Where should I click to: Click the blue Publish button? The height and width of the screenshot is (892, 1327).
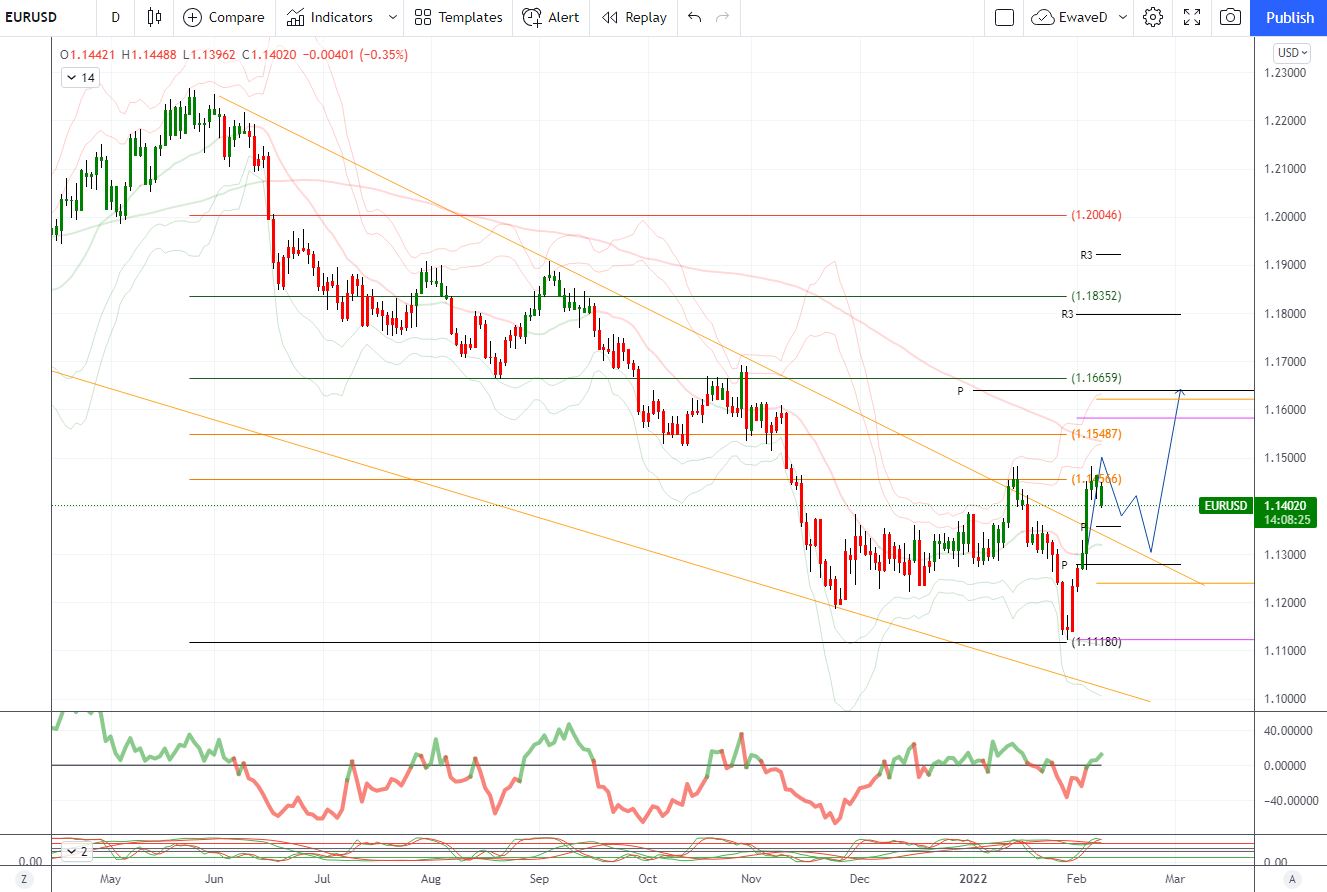(x=1289, y=17)
